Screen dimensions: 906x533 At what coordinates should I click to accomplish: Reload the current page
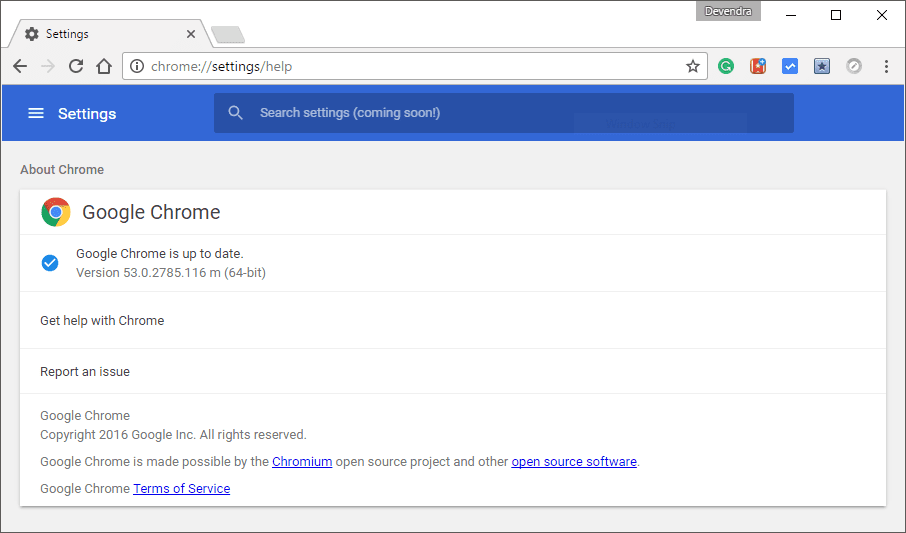click(76, 66)
